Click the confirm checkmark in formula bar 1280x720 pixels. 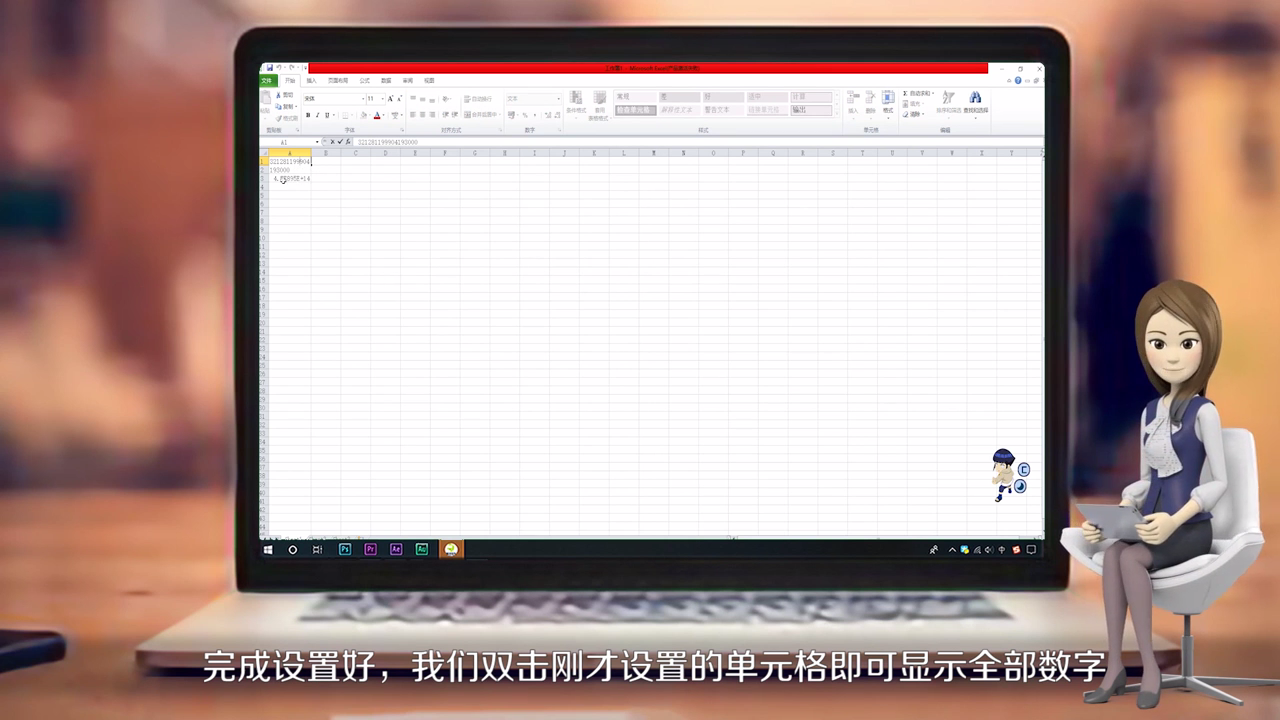coord(340,142)
